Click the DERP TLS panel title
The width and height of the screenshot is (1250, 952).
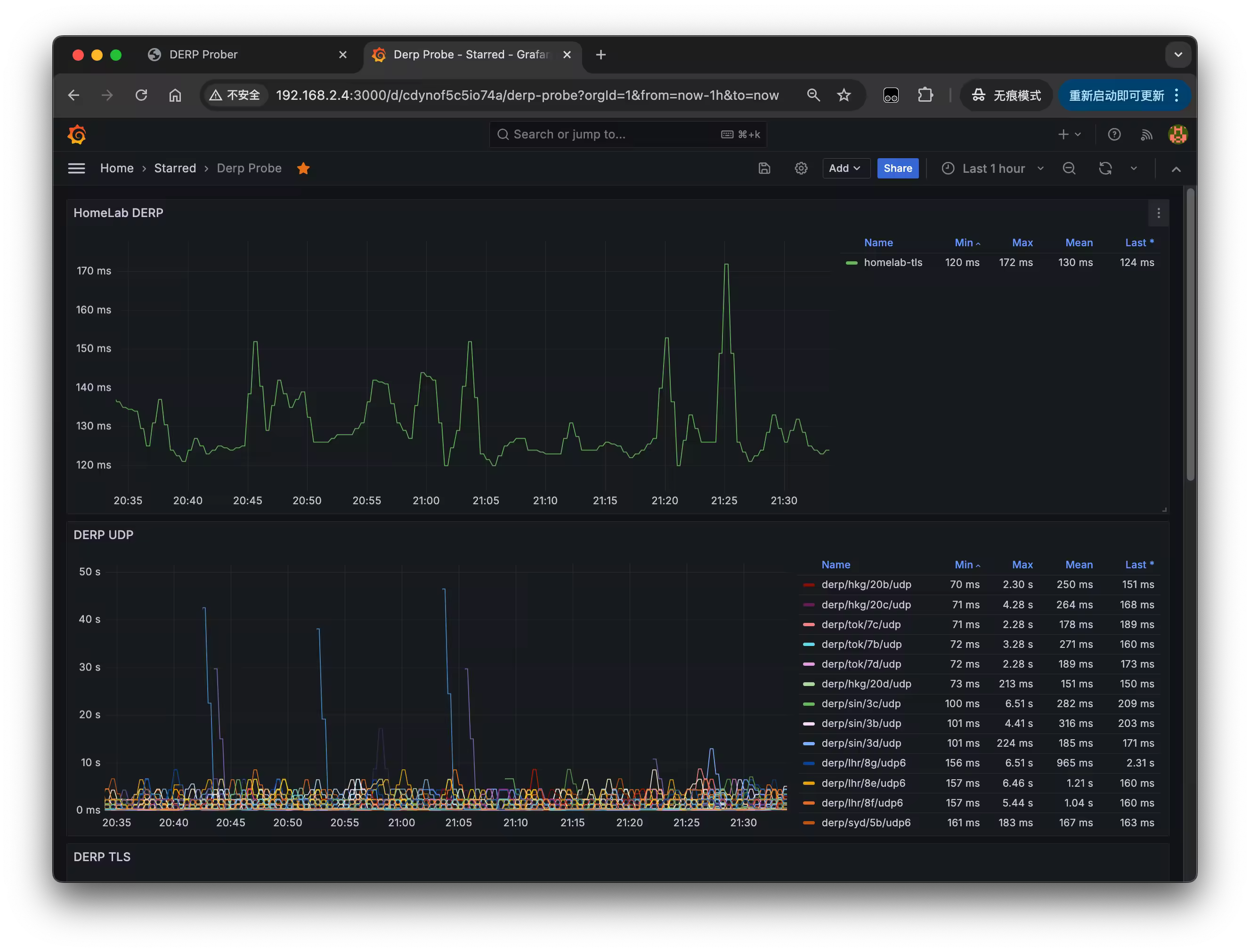[102, 857]
